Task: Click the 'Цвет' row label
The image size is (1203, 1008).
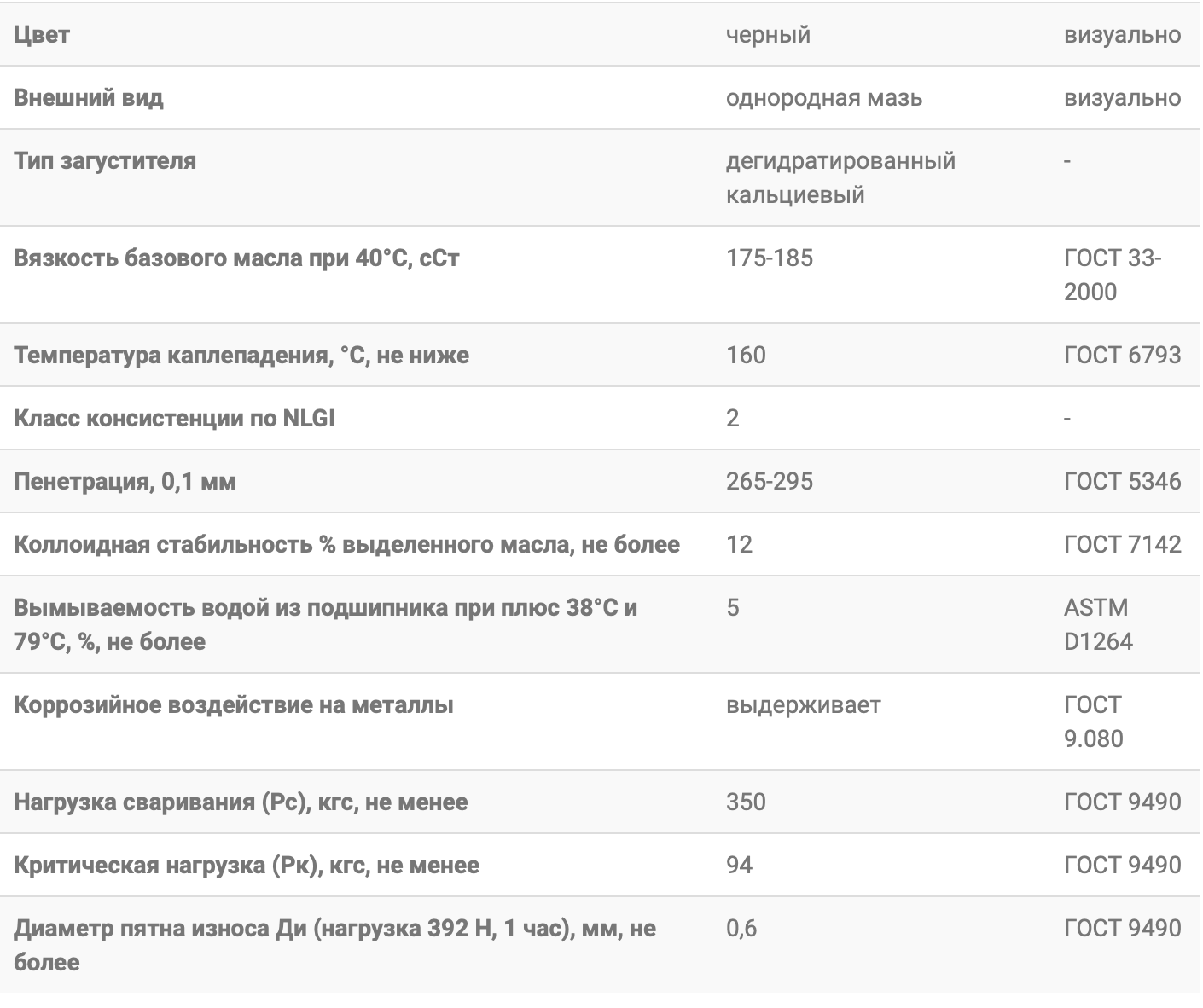Action: pos(42,35)
